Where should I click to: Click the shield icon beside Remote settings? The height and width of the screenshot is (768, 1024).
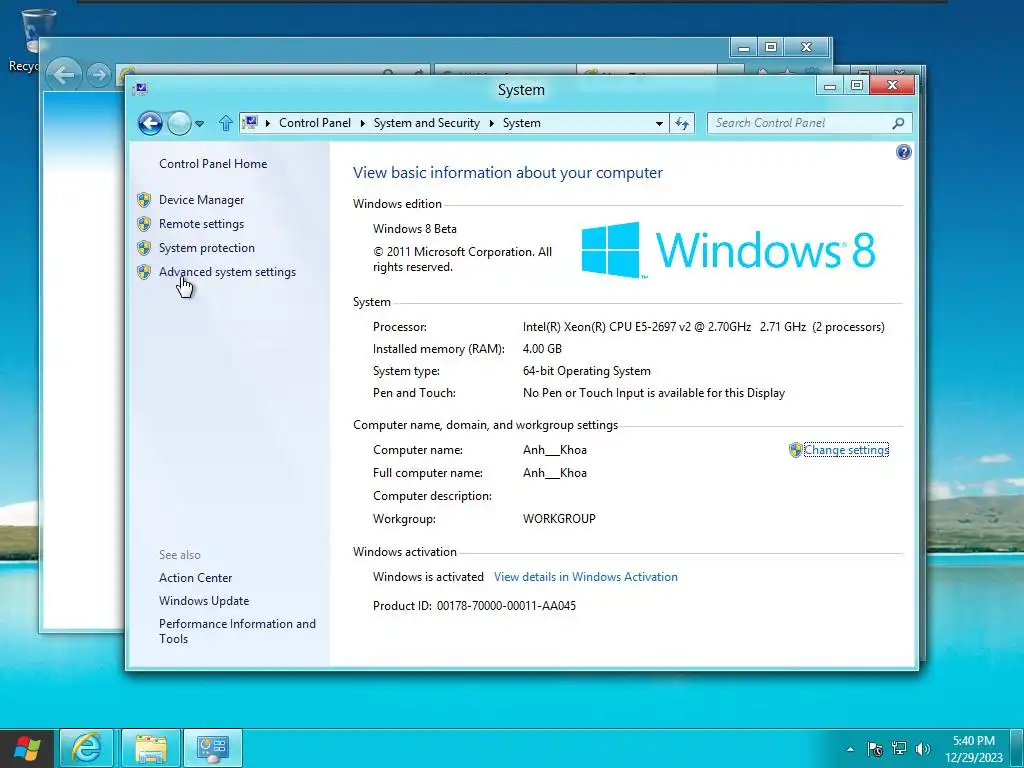144,224
